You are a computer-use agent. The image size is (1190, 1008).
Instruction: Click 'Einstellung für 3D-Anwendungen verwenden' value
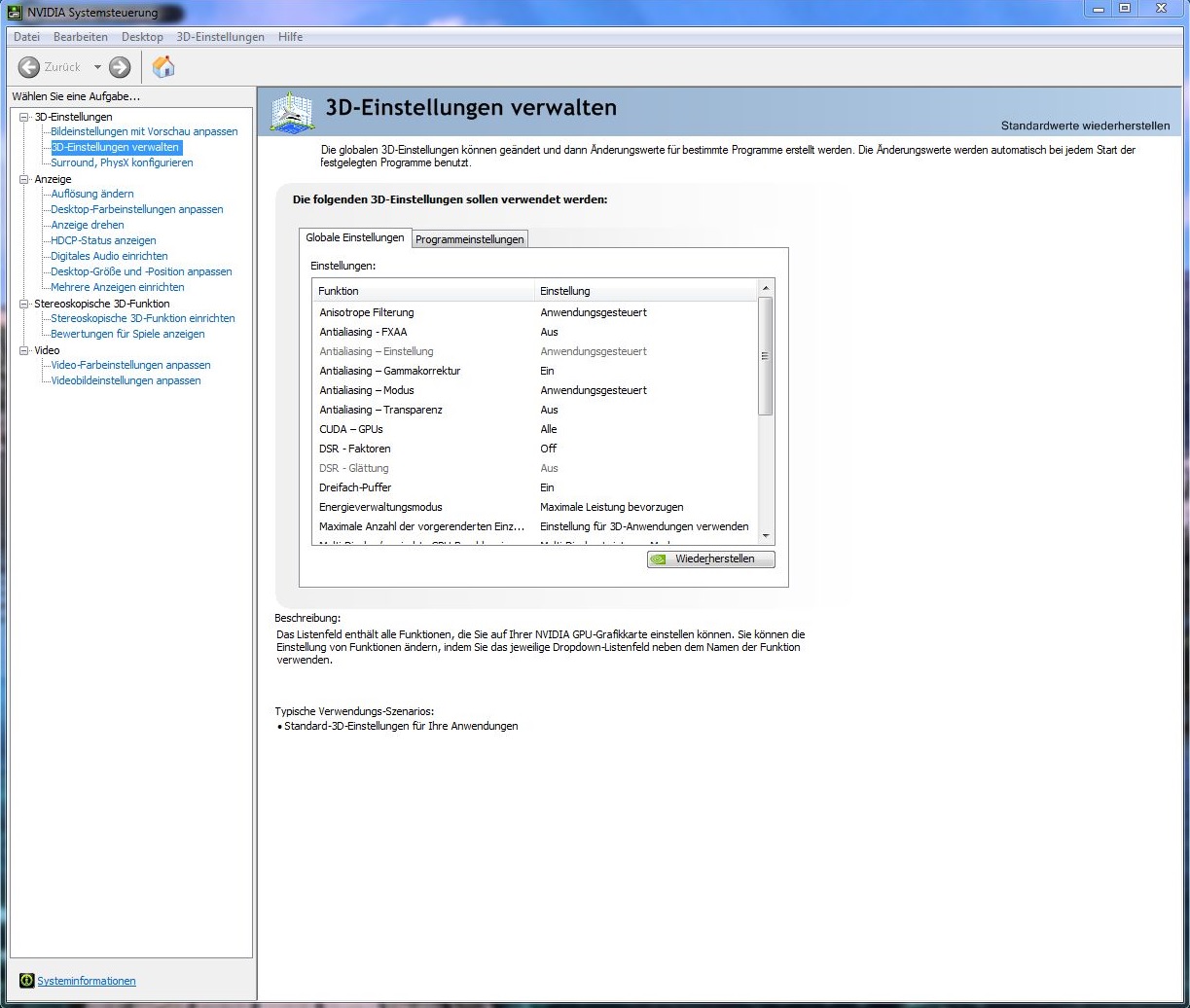(644, 526)
